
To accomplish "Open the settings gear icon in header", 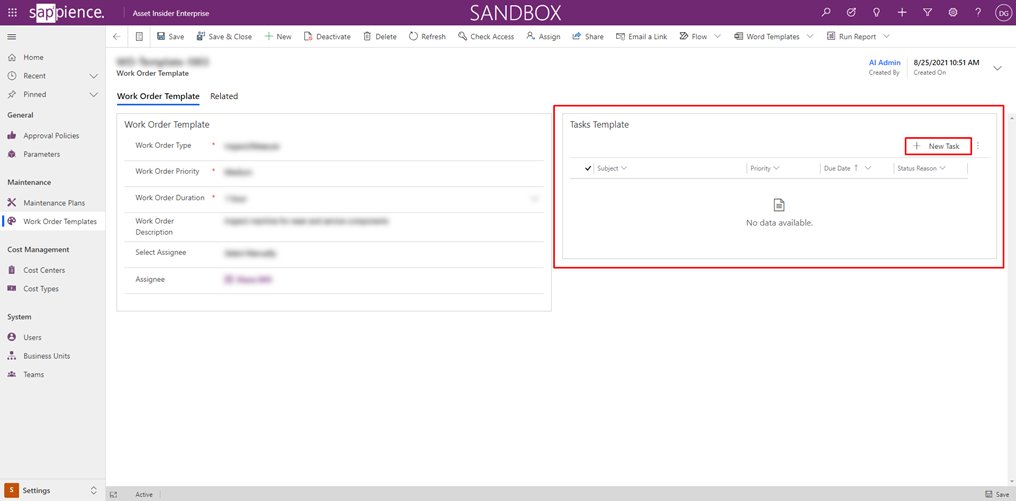I will 952,13.
